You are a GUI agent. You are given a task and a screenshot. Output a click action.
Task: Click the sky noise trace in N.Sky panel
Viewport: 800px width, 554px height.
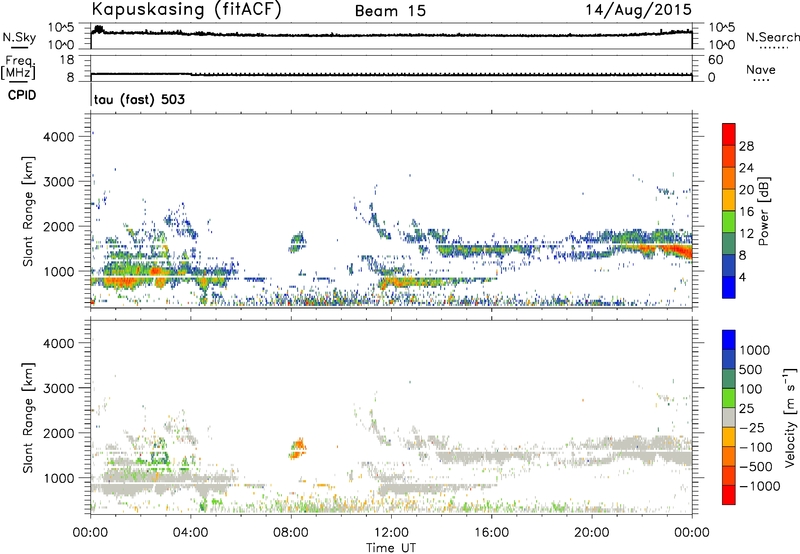(x=391, y=35)
